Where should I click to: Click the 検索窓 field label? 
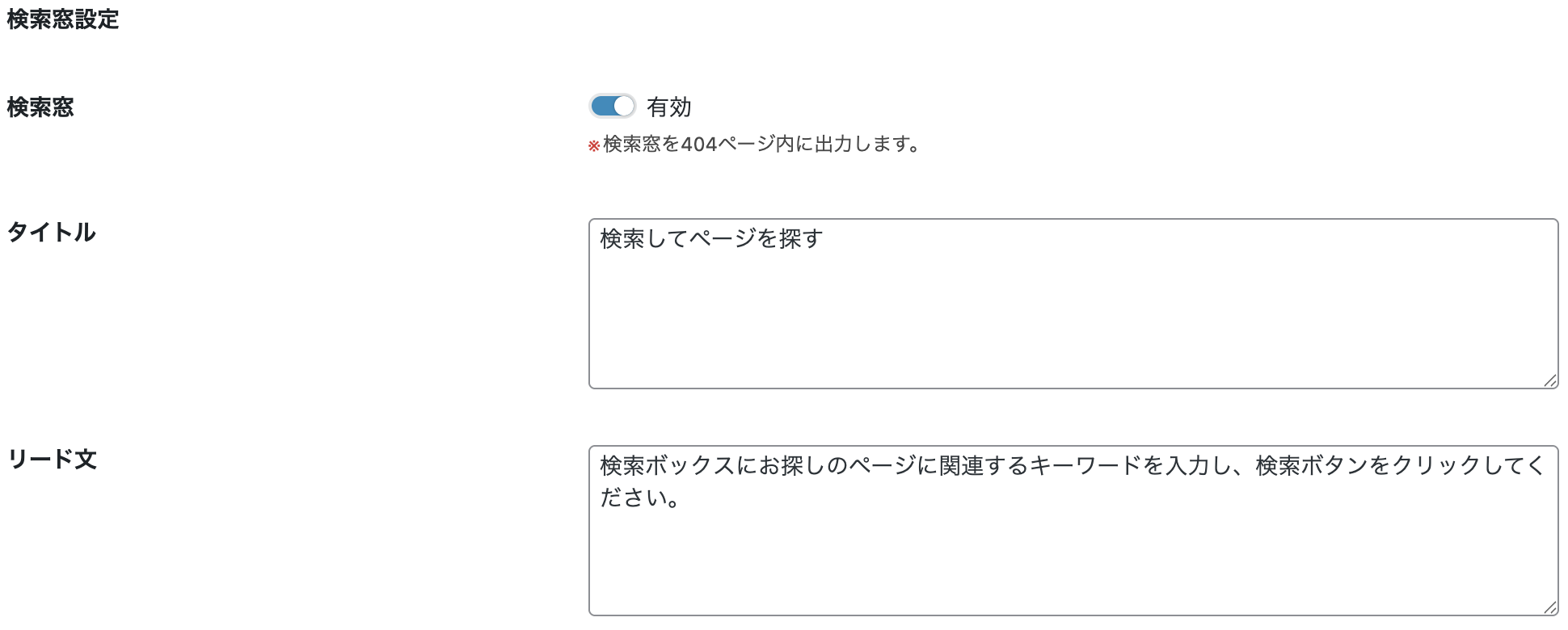click(40, 107)
